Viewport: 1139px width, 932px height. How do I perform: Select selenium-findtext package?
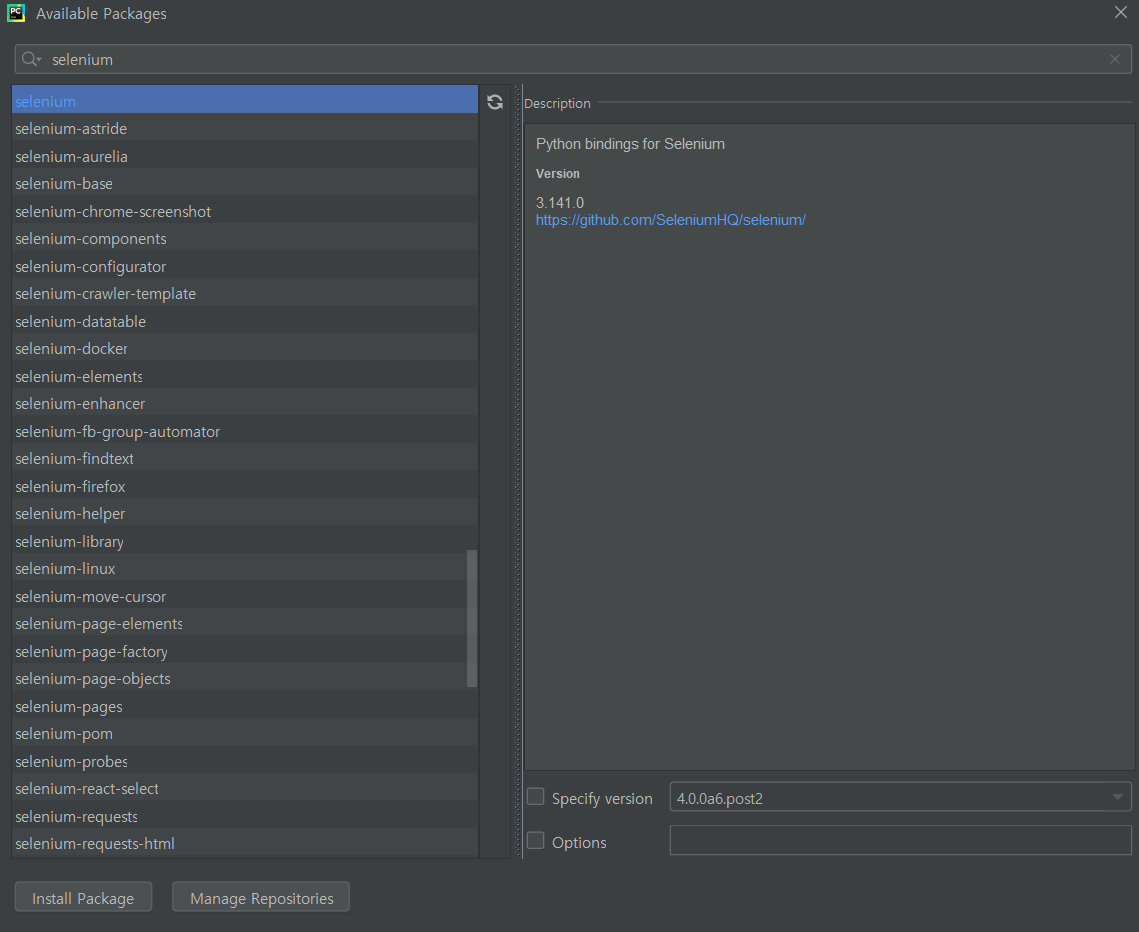[x=245, y=458]
